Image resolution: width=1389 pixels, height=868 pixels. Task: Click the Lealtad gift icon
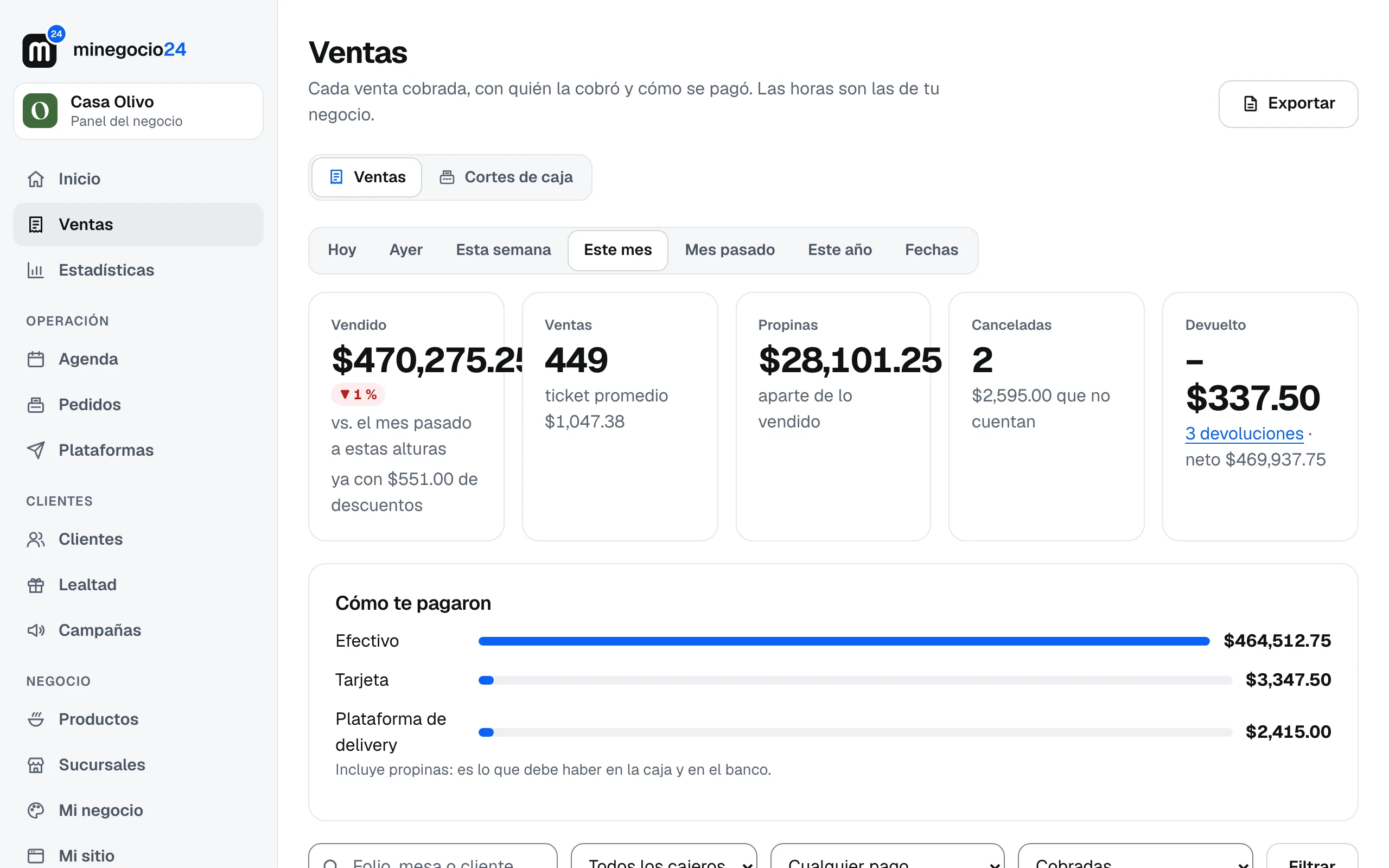[36, 585]
